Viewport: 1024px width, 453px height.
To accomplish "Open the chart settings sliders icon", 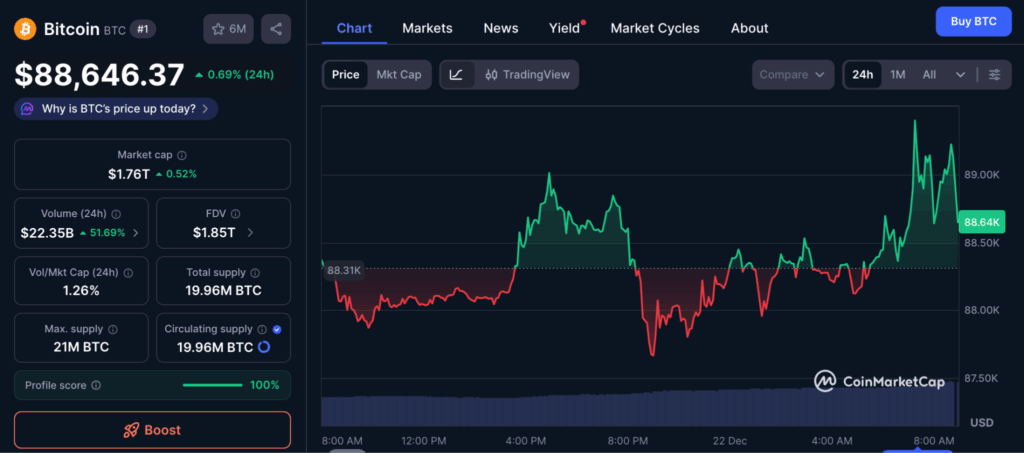I will pyautogui.click(x=994, y=75).
